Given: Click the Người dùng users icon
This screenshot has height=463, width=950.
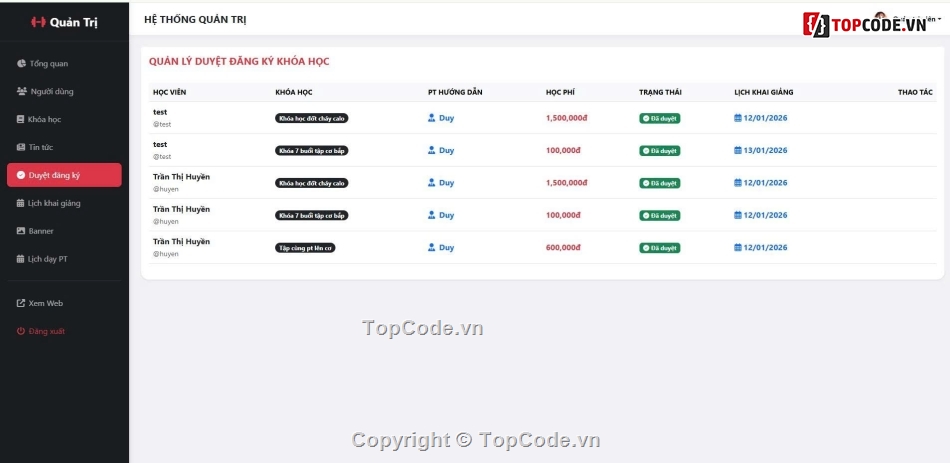Looking at the screenshot, I should click(22, 92).
